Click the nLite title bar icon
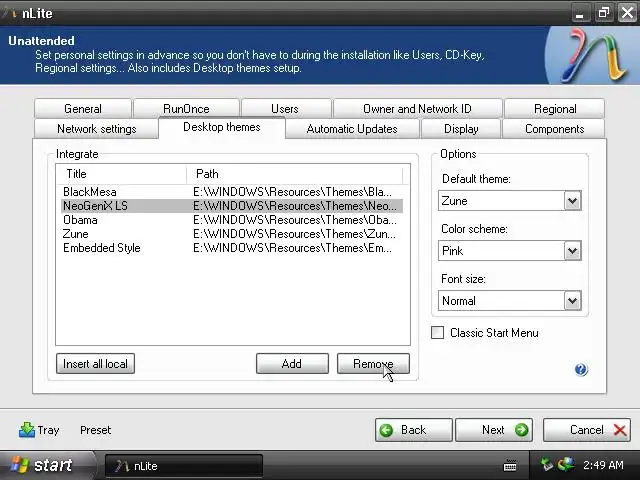The height and width of the screenshot is (480, 640). coord(11,13)
